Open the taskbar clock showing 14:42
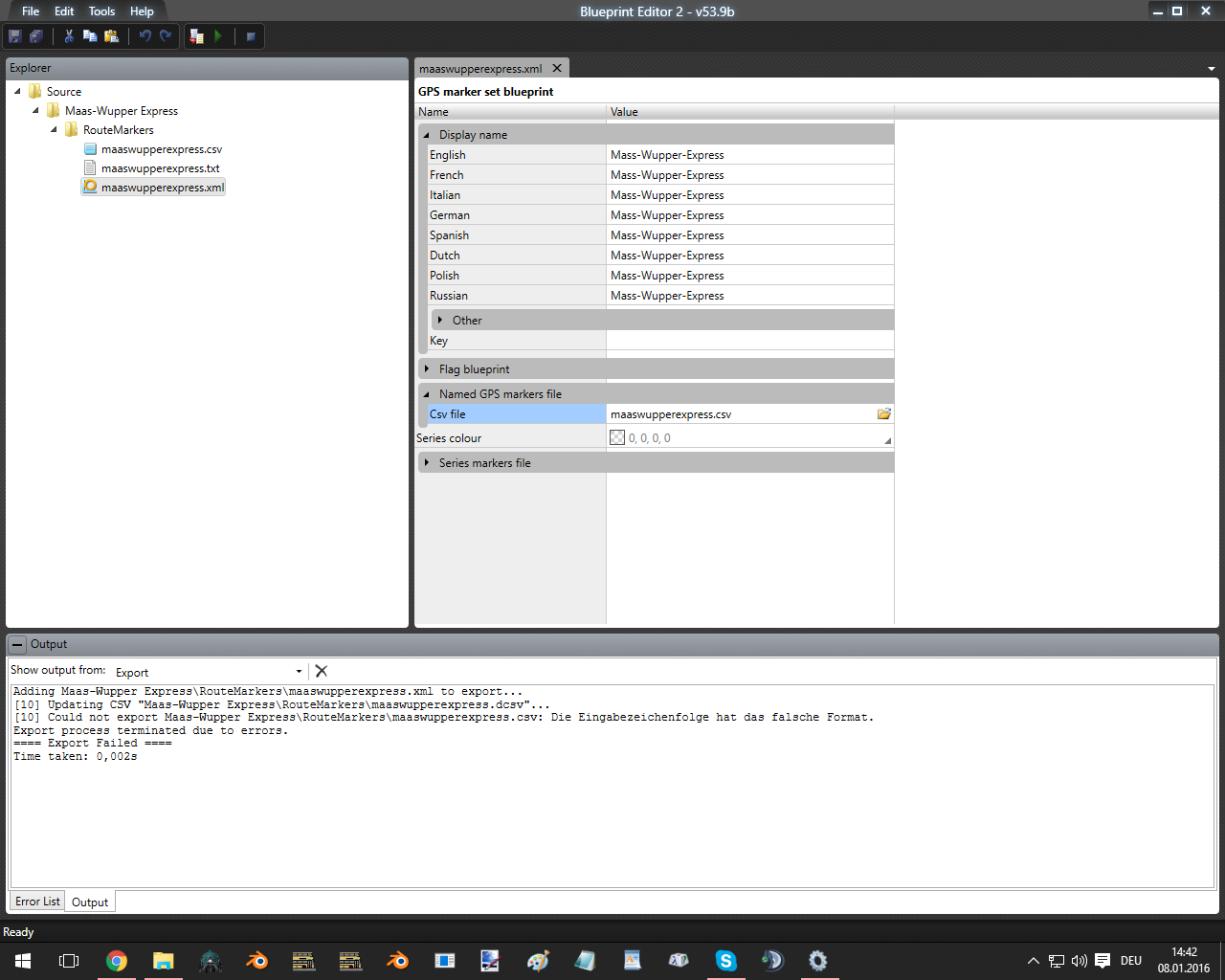 click(x=1184, y=961)
